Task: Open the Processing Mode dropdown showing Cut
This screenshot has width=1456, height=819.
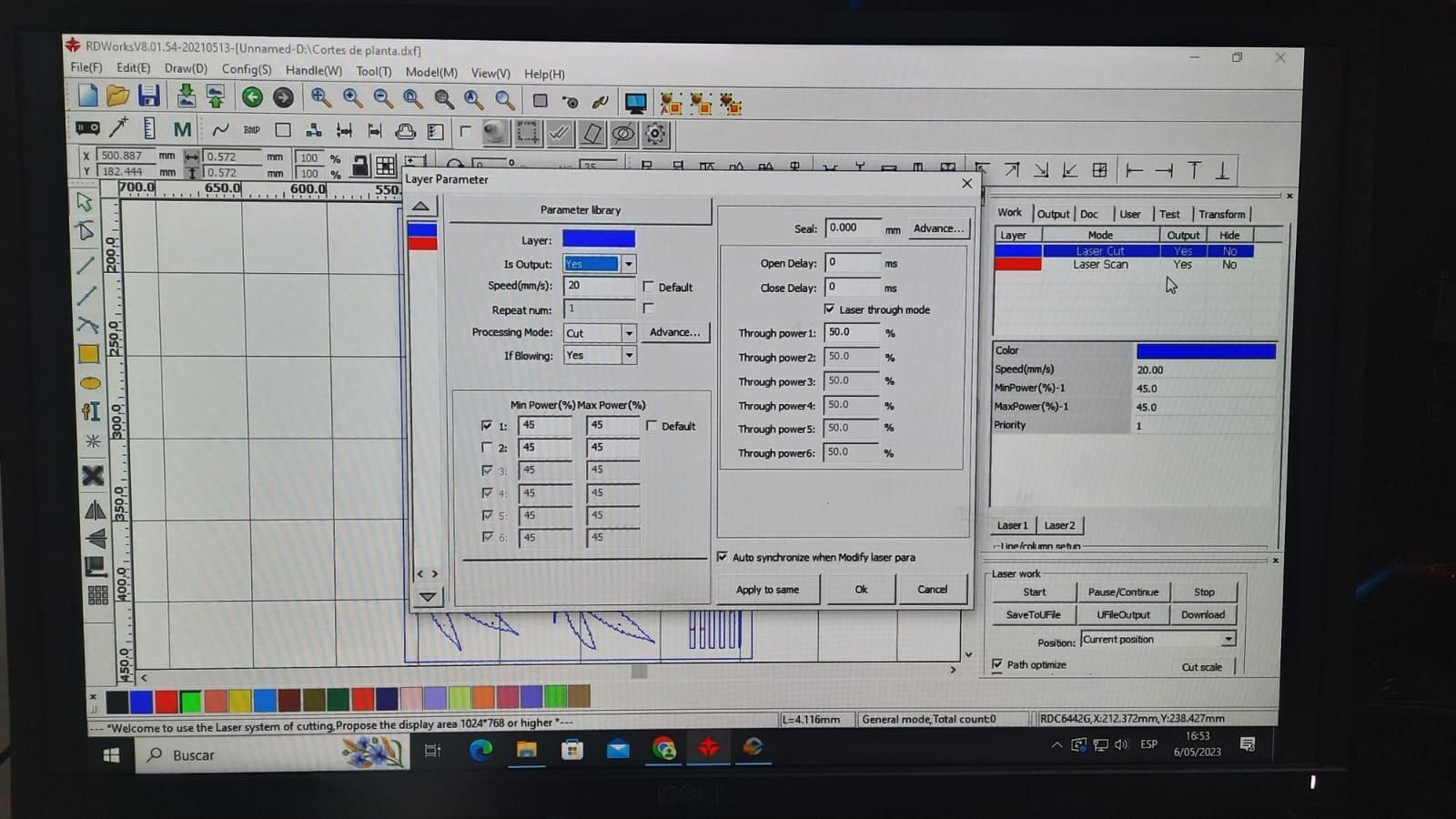Action: (628, 333)
